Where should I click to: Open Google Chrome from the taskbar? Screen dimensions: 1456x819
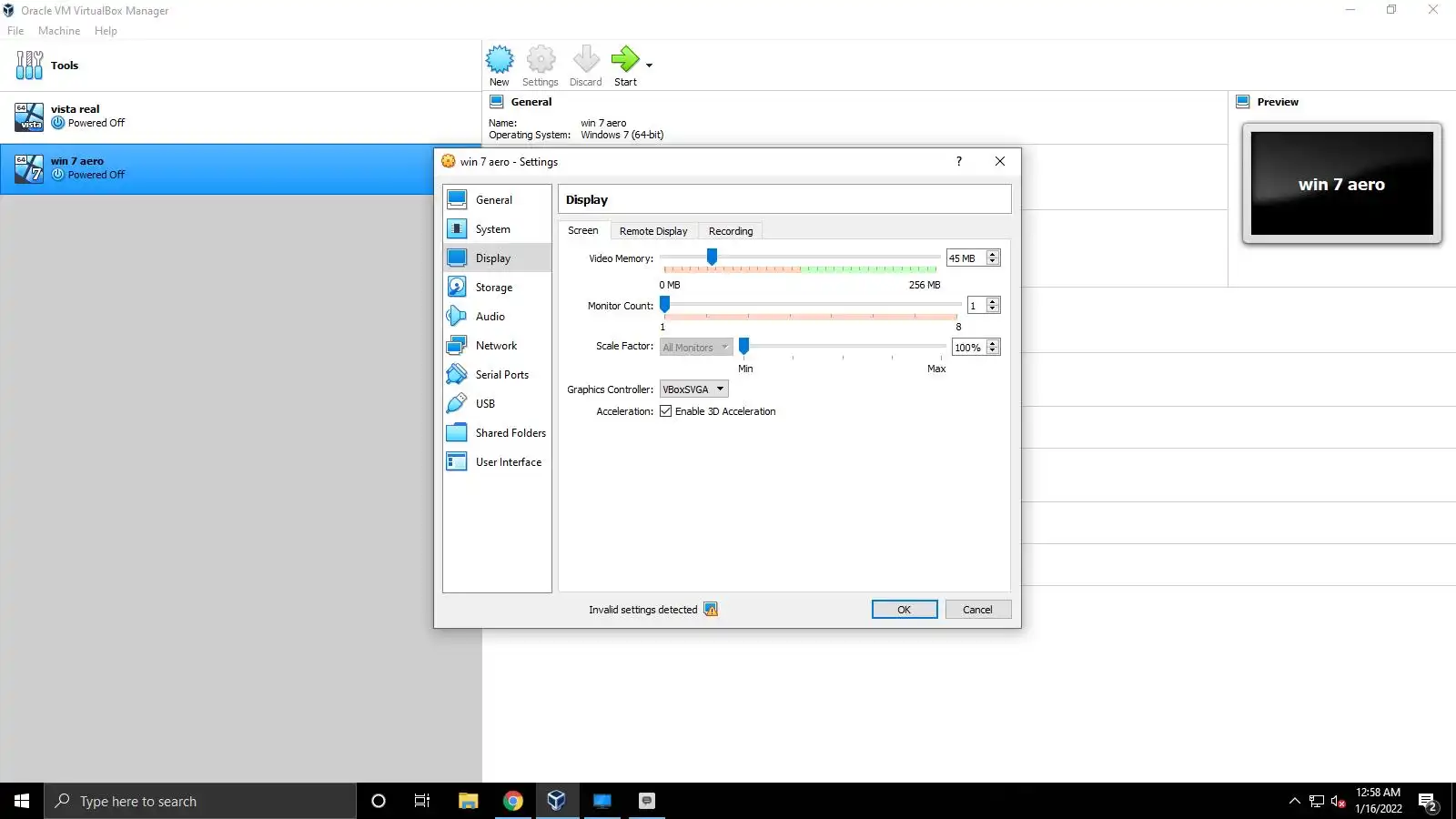tap(513, 801)
